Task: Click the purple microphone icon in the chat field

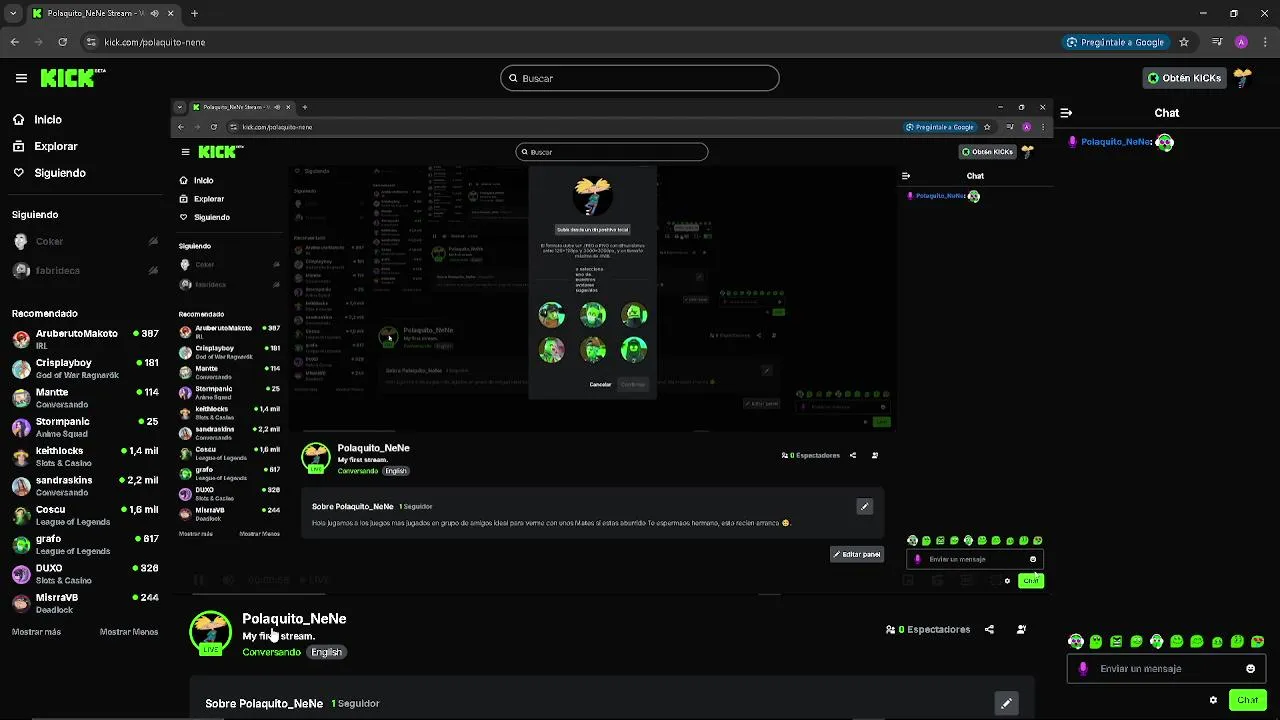Action: coord(1083,669)
